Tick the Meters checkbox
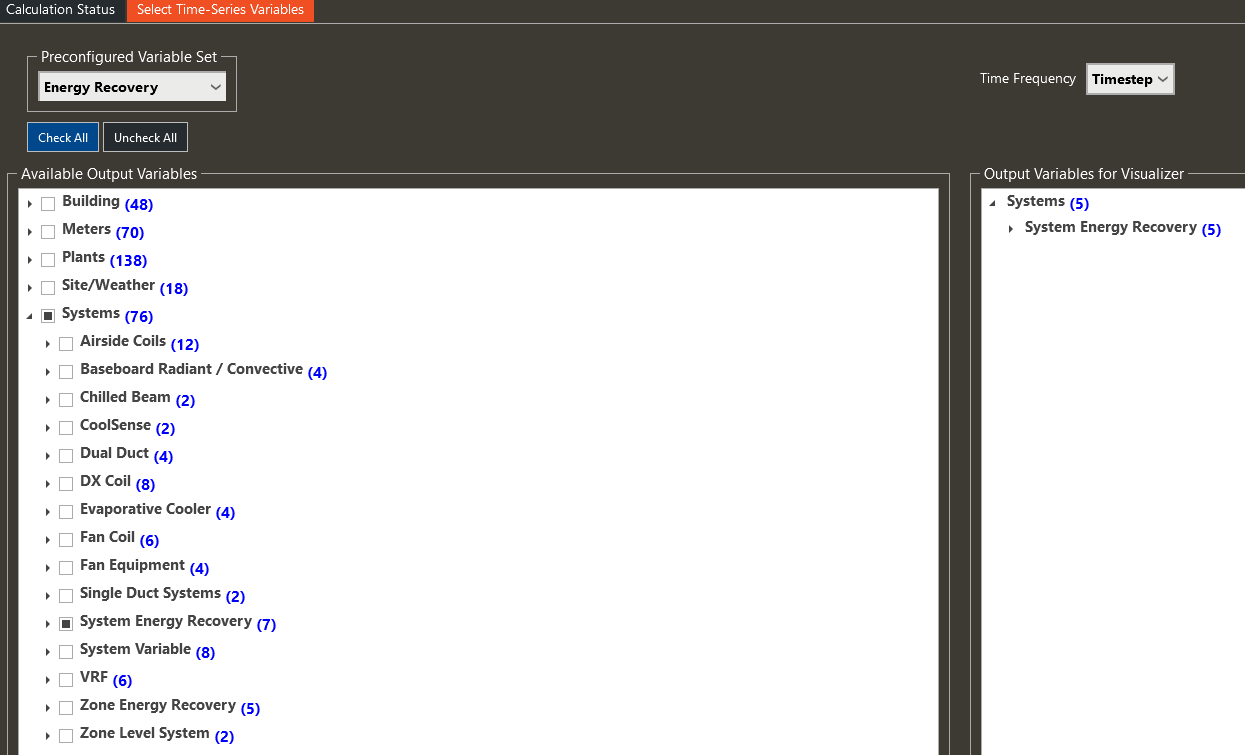The width and height of the screenshot is (1245, 755). coord(48,232)
